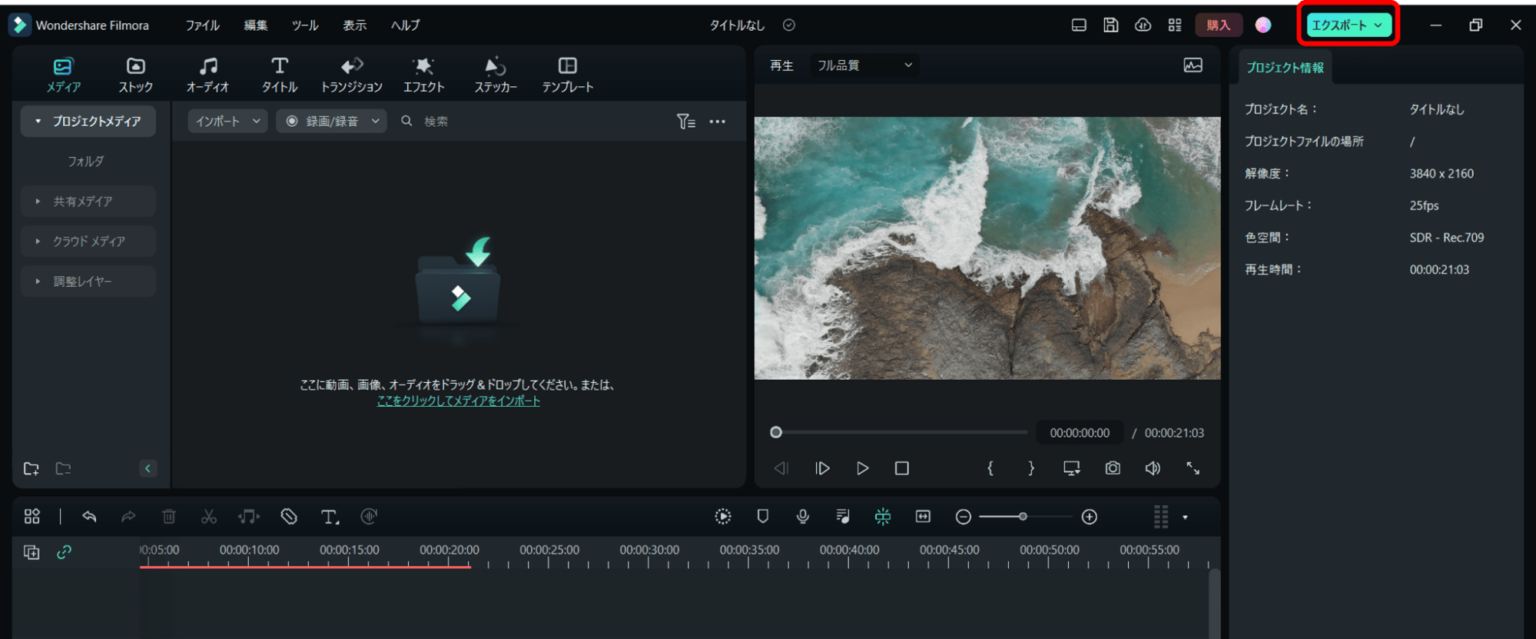Toggle the link/chain icon in the timeline header
This screenshot has width=1536, height=639.
64,551
